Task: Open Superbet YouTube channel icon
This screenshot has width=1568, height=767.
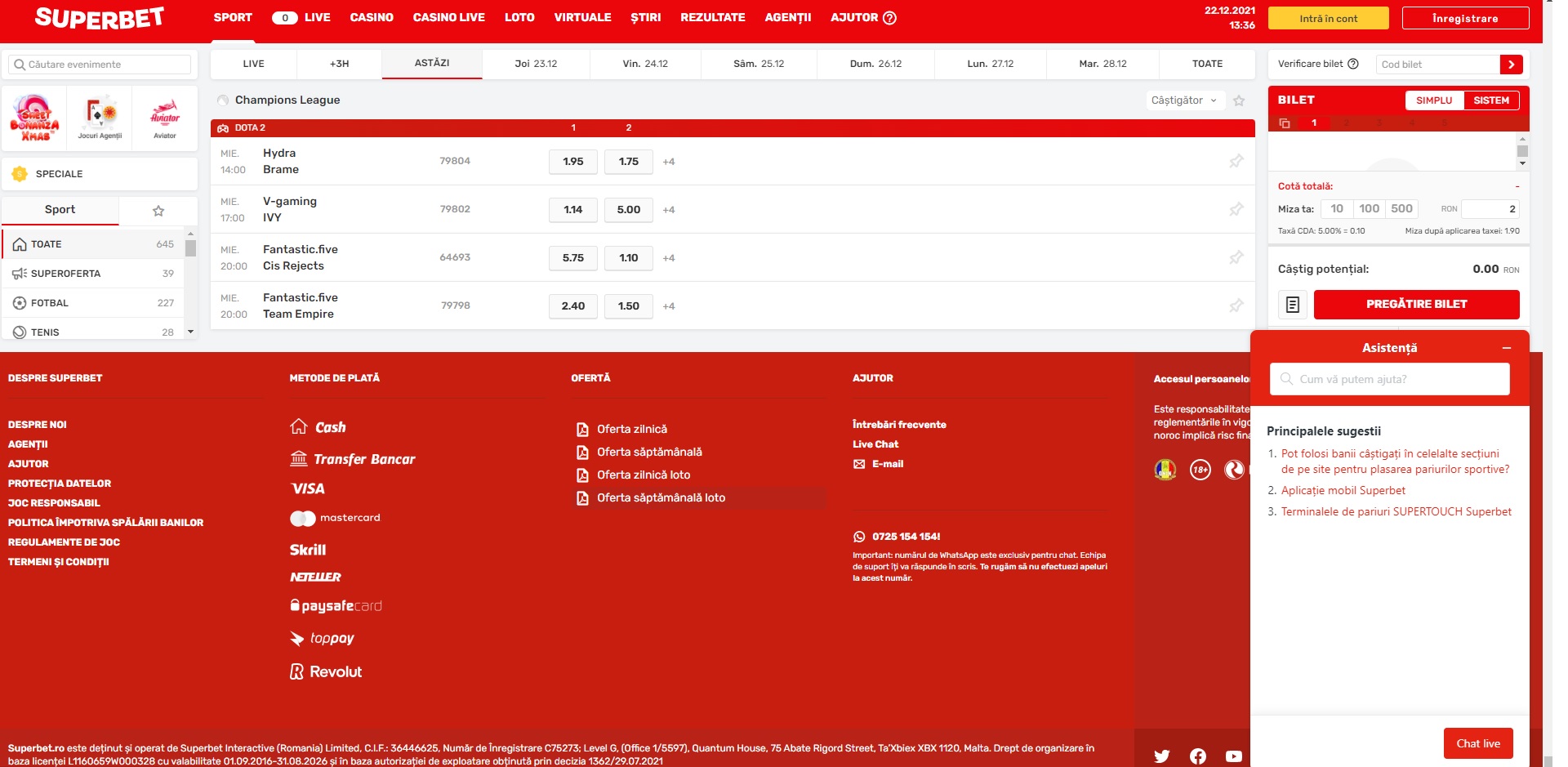Action: 1234,756
